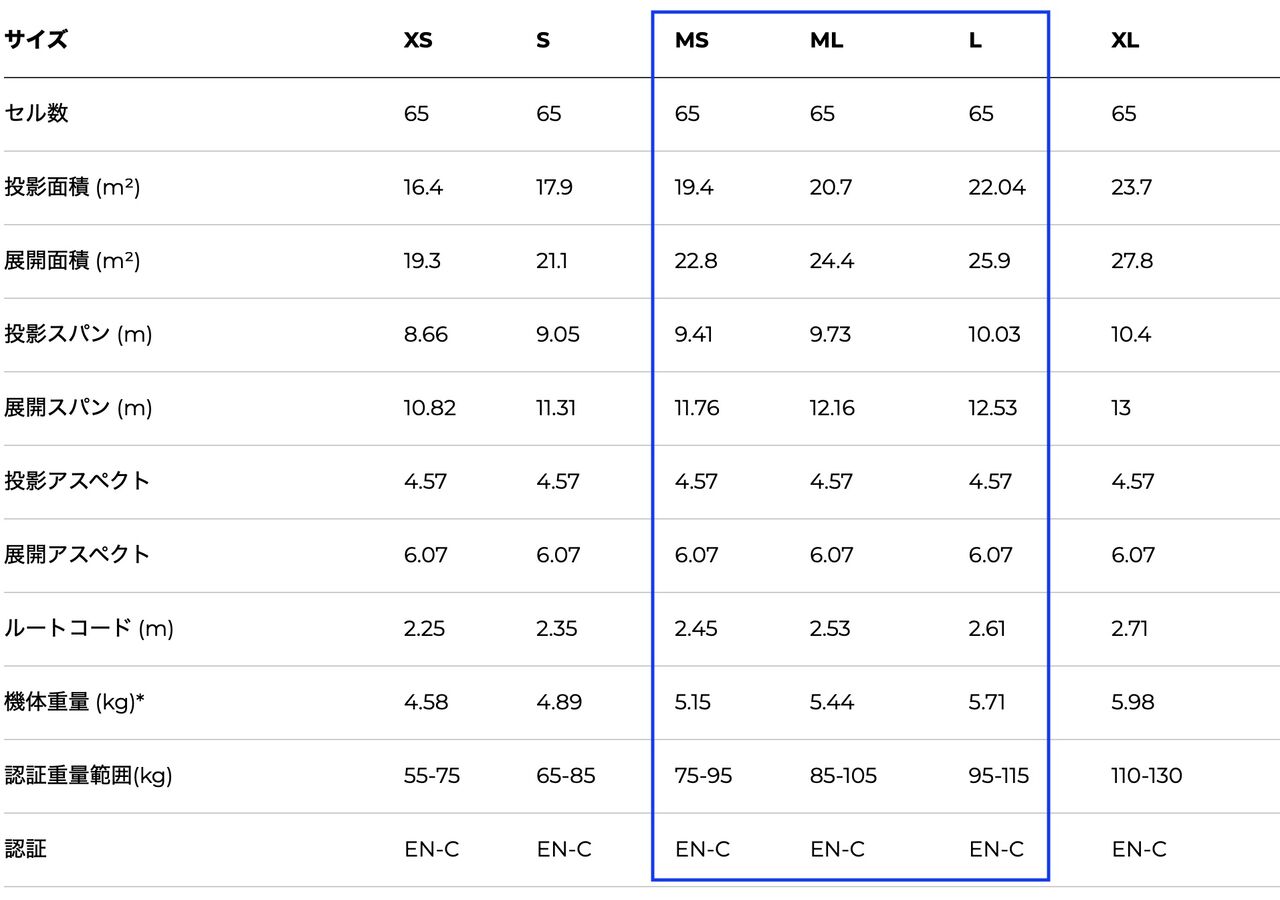The height and width of the screenshot is (900, 1280).
Task: Click the 22.04 projected area value
Action: click(997, 187)
